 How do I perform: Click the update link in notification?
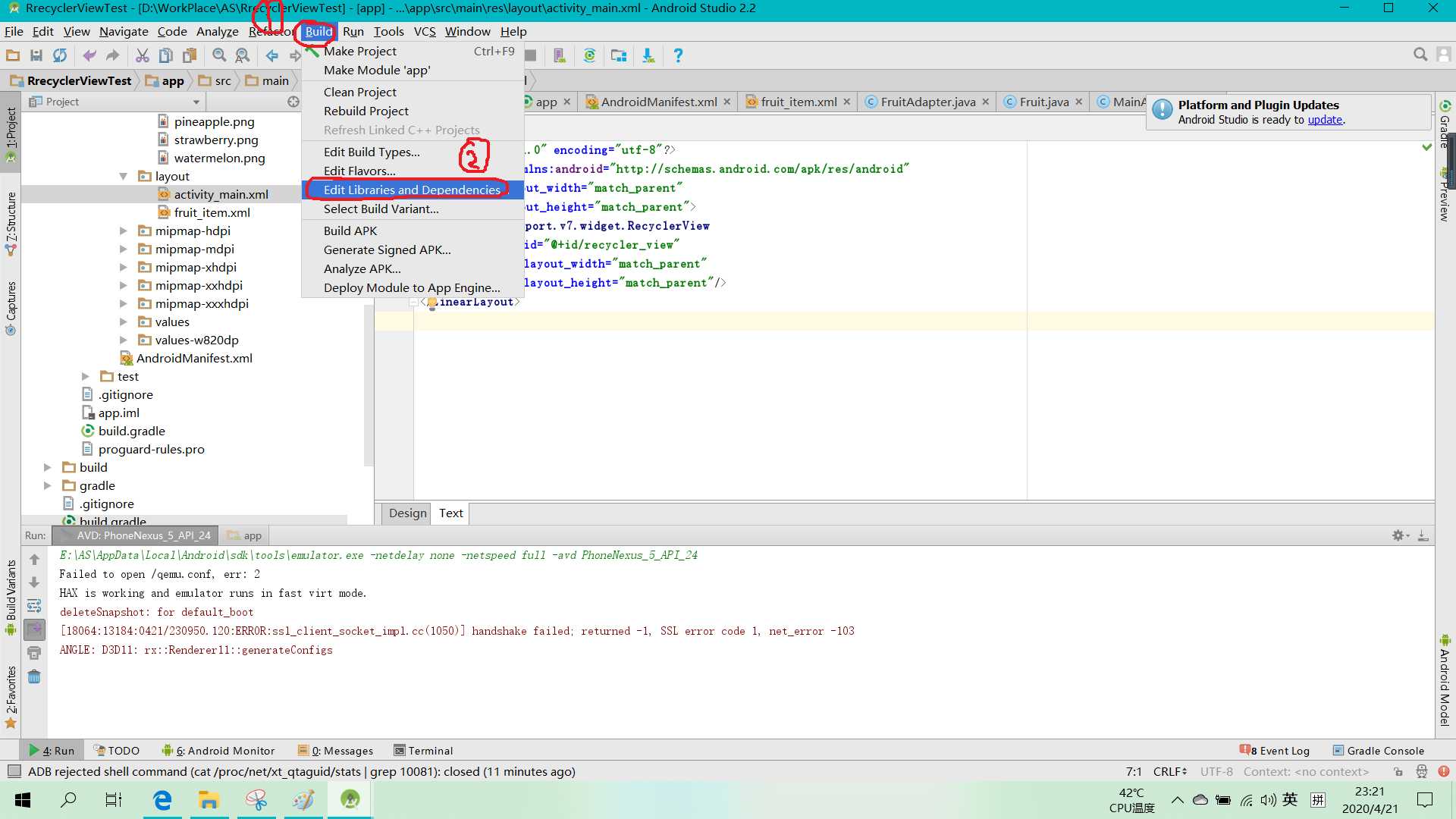(x=1324, y=120)
